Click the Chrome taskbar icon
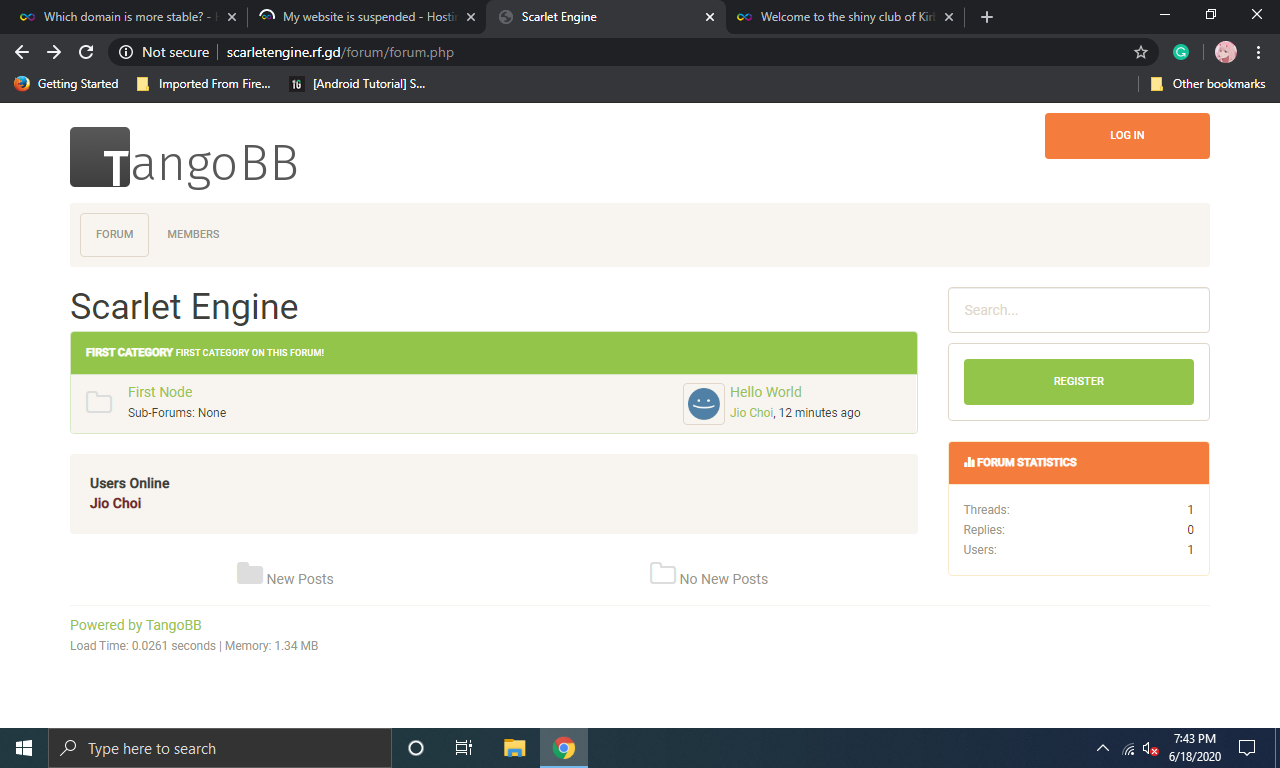 pyautogui.click(x=564, y=748)
